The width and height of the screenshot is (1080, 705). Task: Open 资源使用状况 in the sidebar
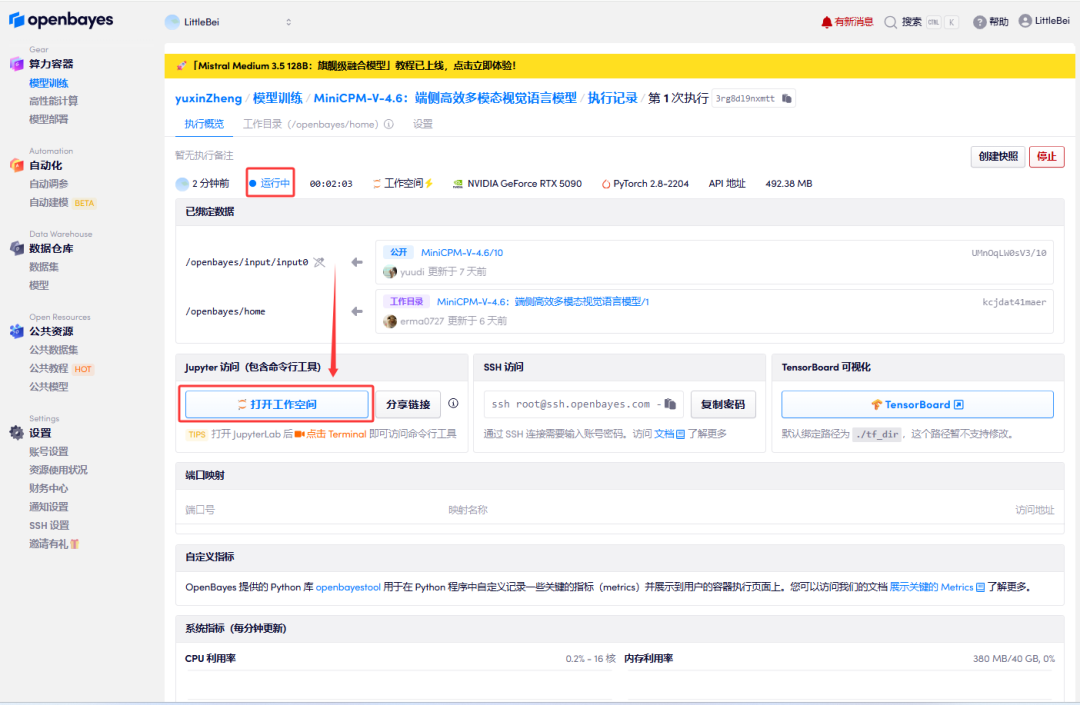pos(59,470)
